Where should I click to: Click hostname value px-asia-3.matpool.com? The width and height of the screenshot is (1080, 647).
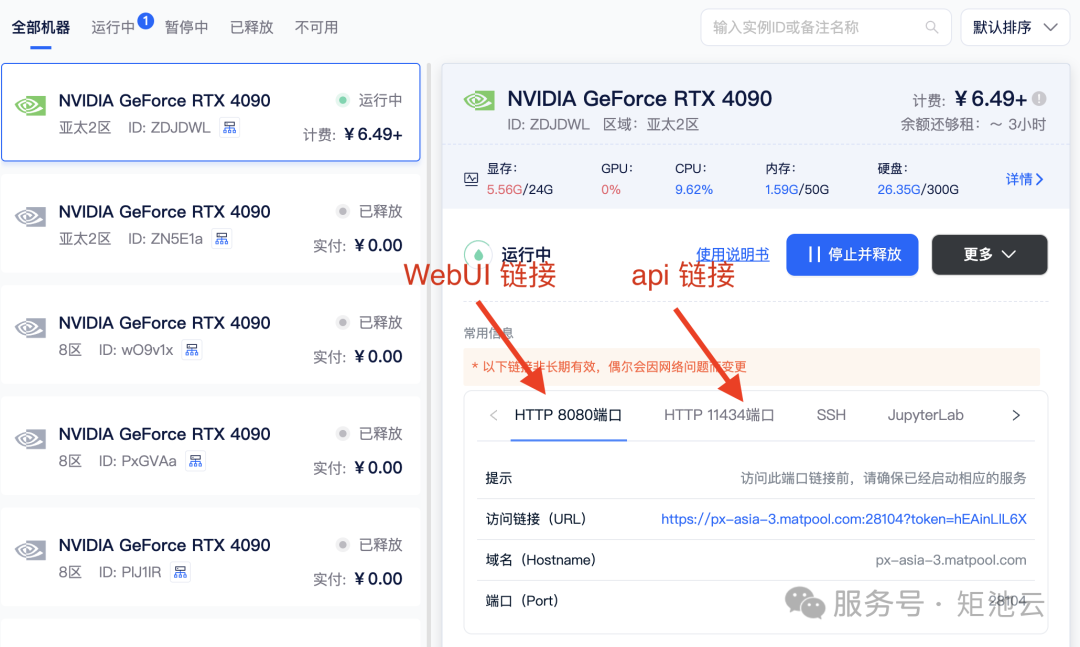pos(951,560)
